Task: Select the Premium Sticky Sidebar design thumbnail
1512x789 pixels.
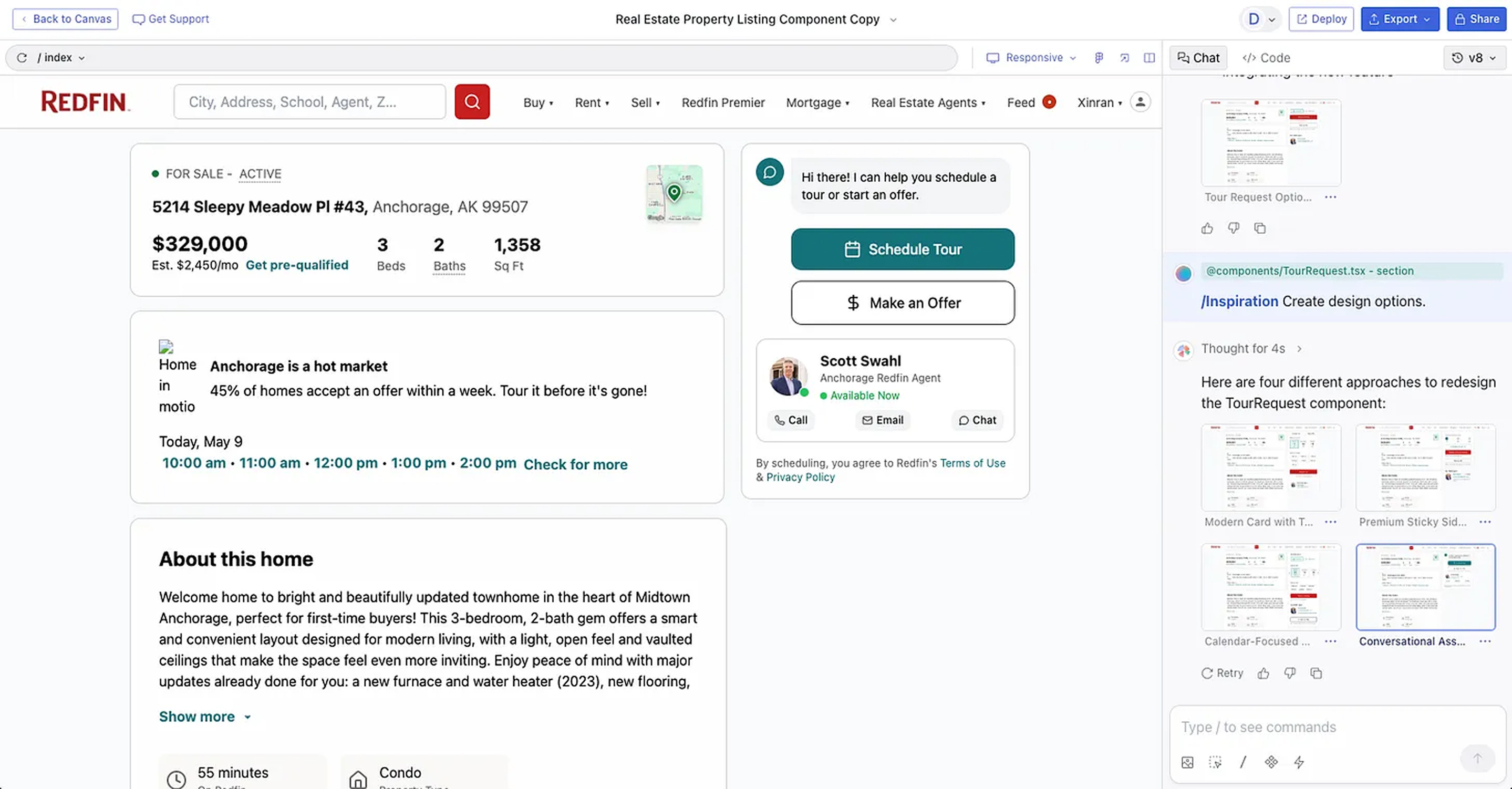Action: 1425,468
